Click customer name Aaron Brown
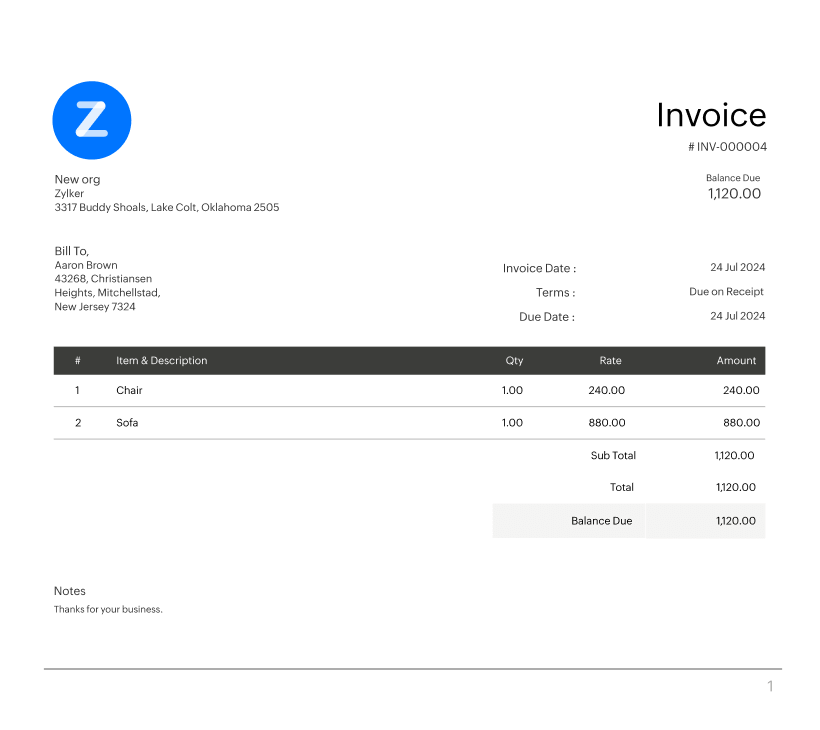 [x=84, y=265]
